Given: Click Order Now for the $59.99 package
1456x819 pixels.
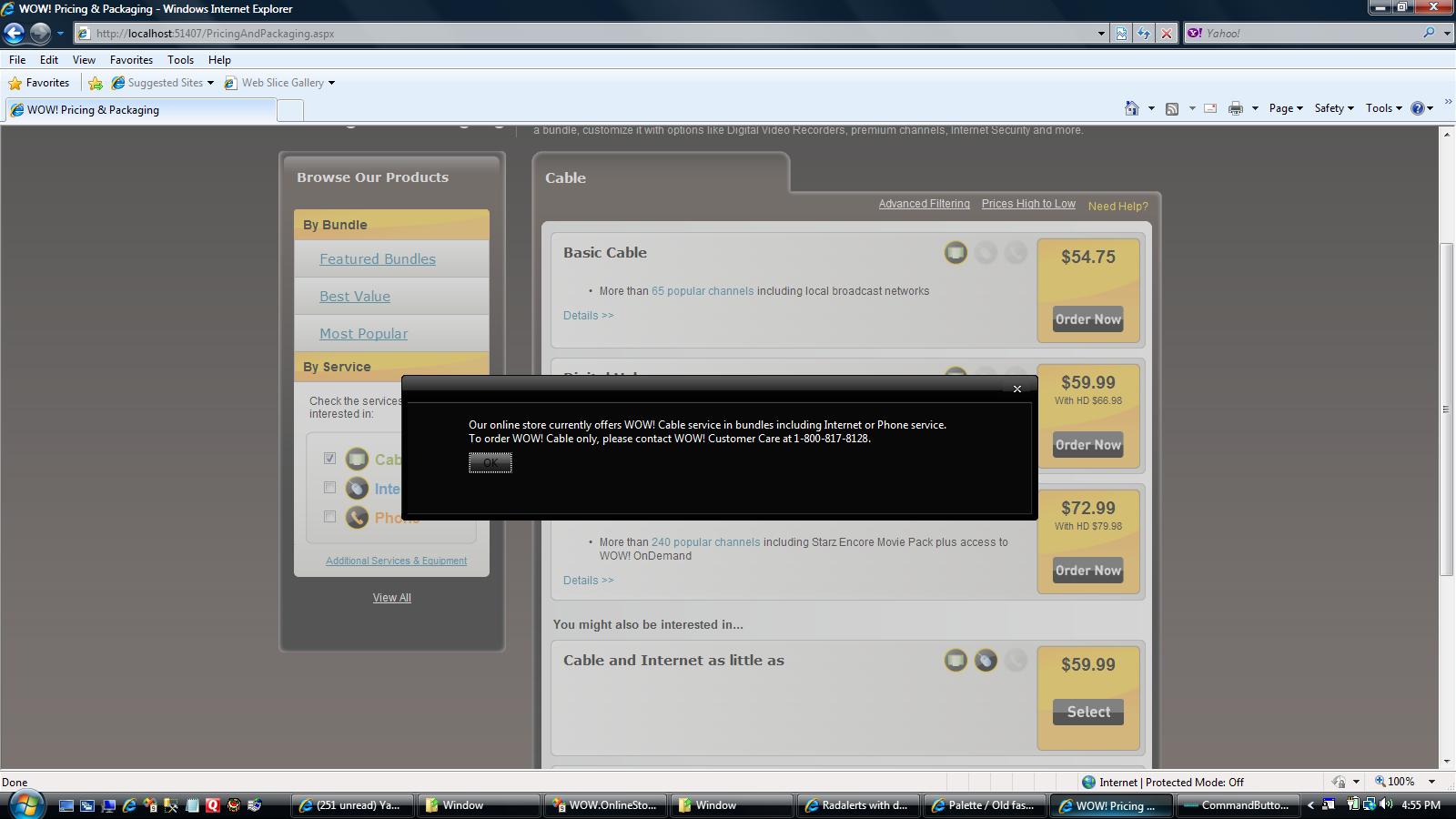Looking at the screenshot, I should 1088,445.
